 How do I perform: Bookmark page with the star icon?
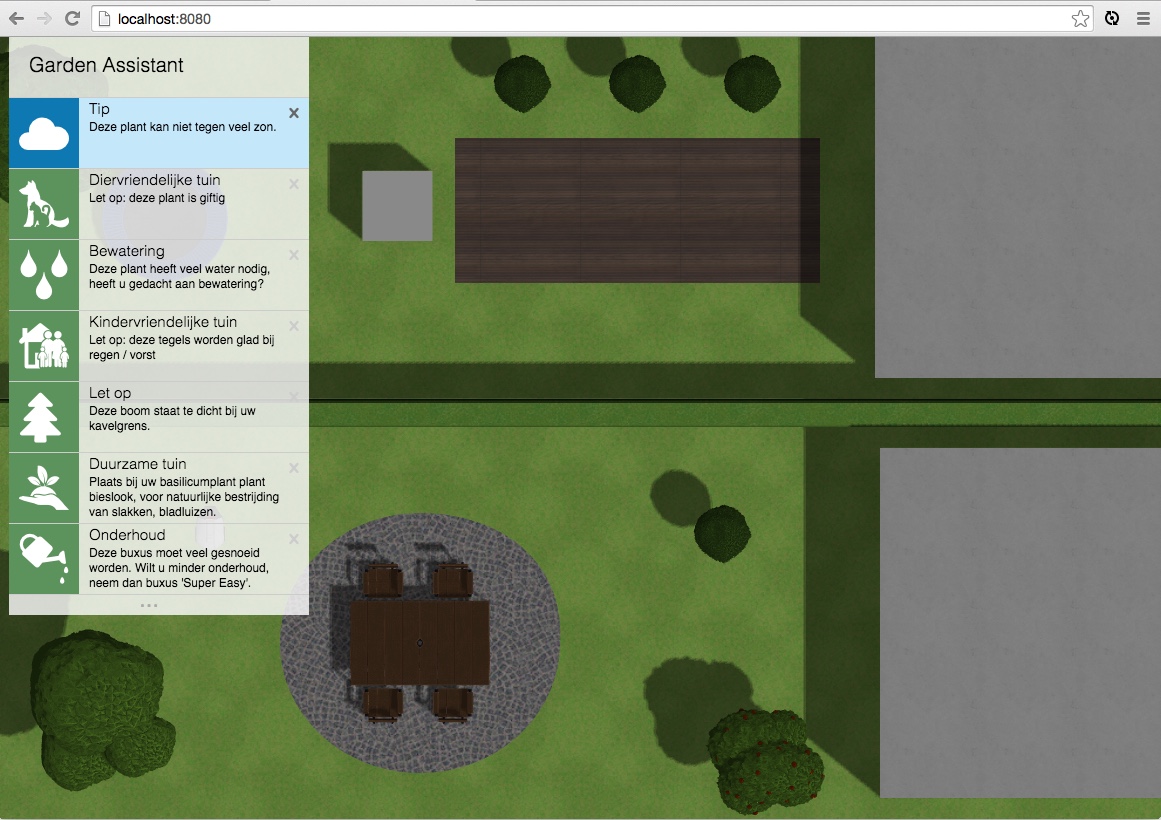point(1080,18)
